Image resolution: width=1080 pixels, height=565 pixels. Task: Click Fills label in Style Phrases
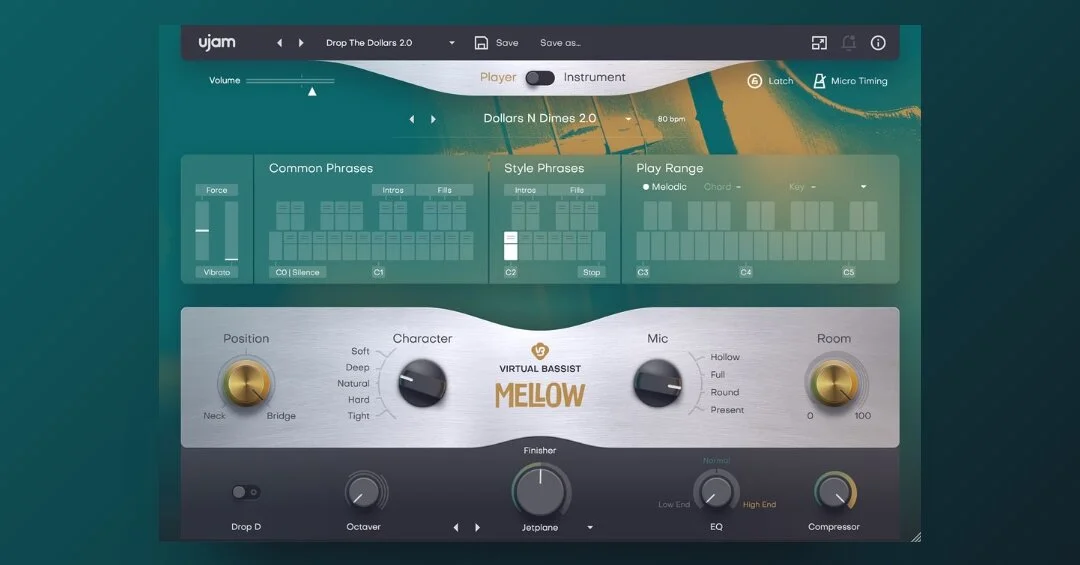(577, 190)
